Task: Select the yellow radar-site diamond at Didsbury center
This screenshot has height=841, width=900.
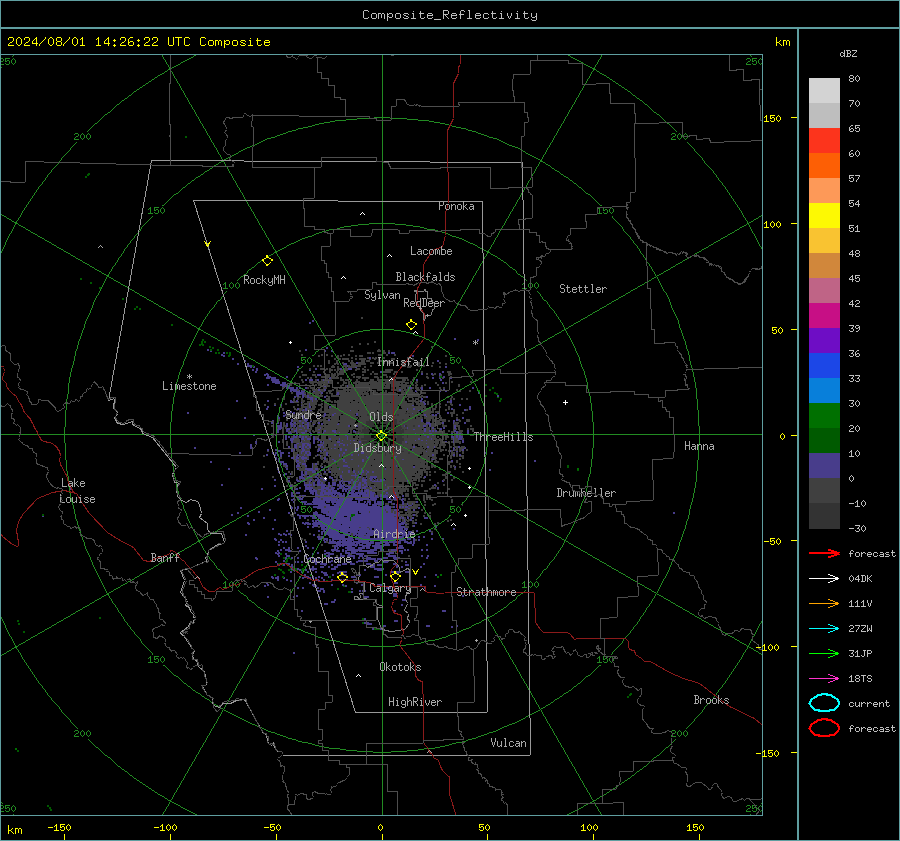Action: point(381,436)
